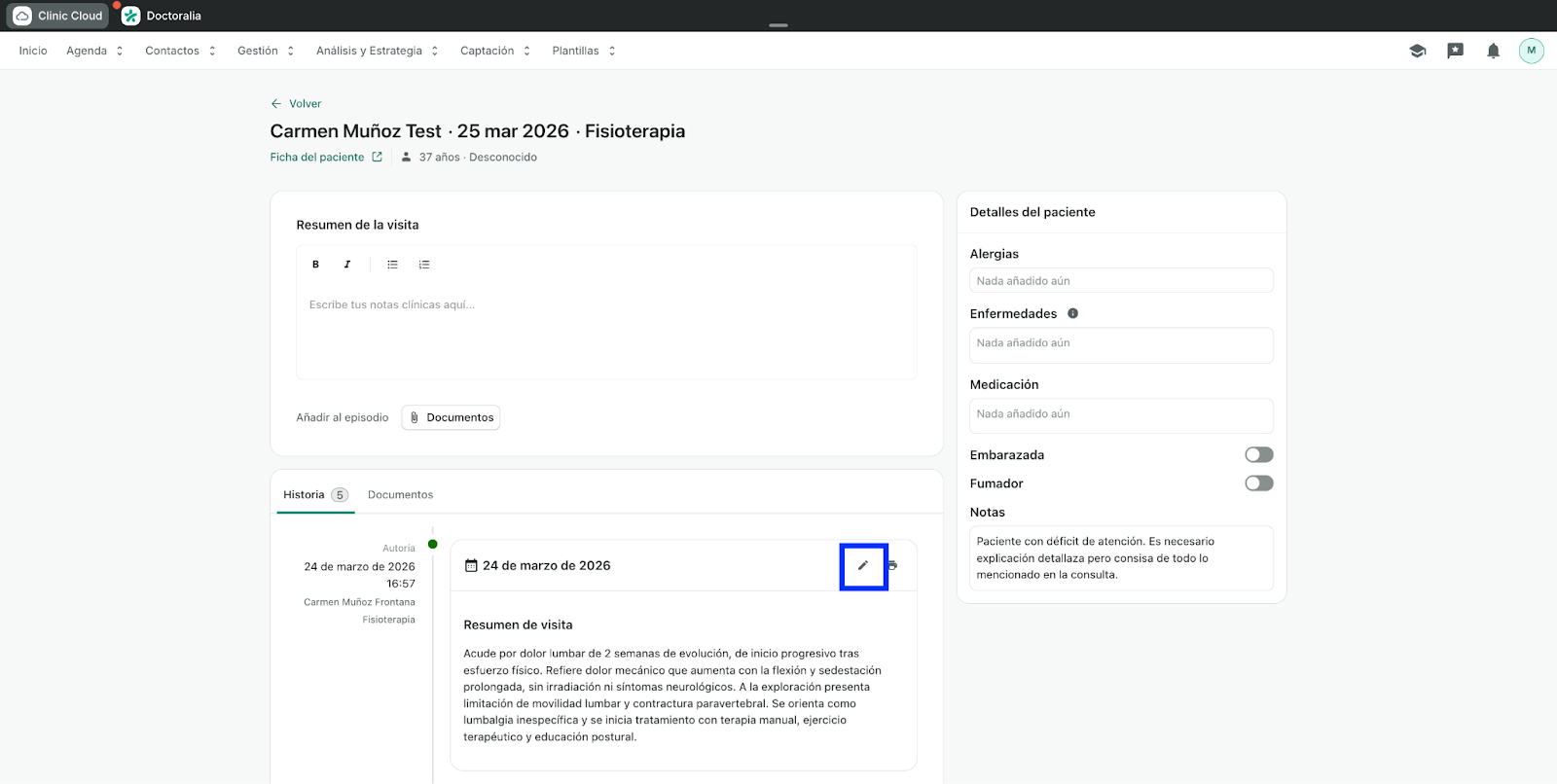This screenshot has height=784, width=1557.
Task: Click the external link icon by Ficha del paciente
Action: tap(377, 157)
